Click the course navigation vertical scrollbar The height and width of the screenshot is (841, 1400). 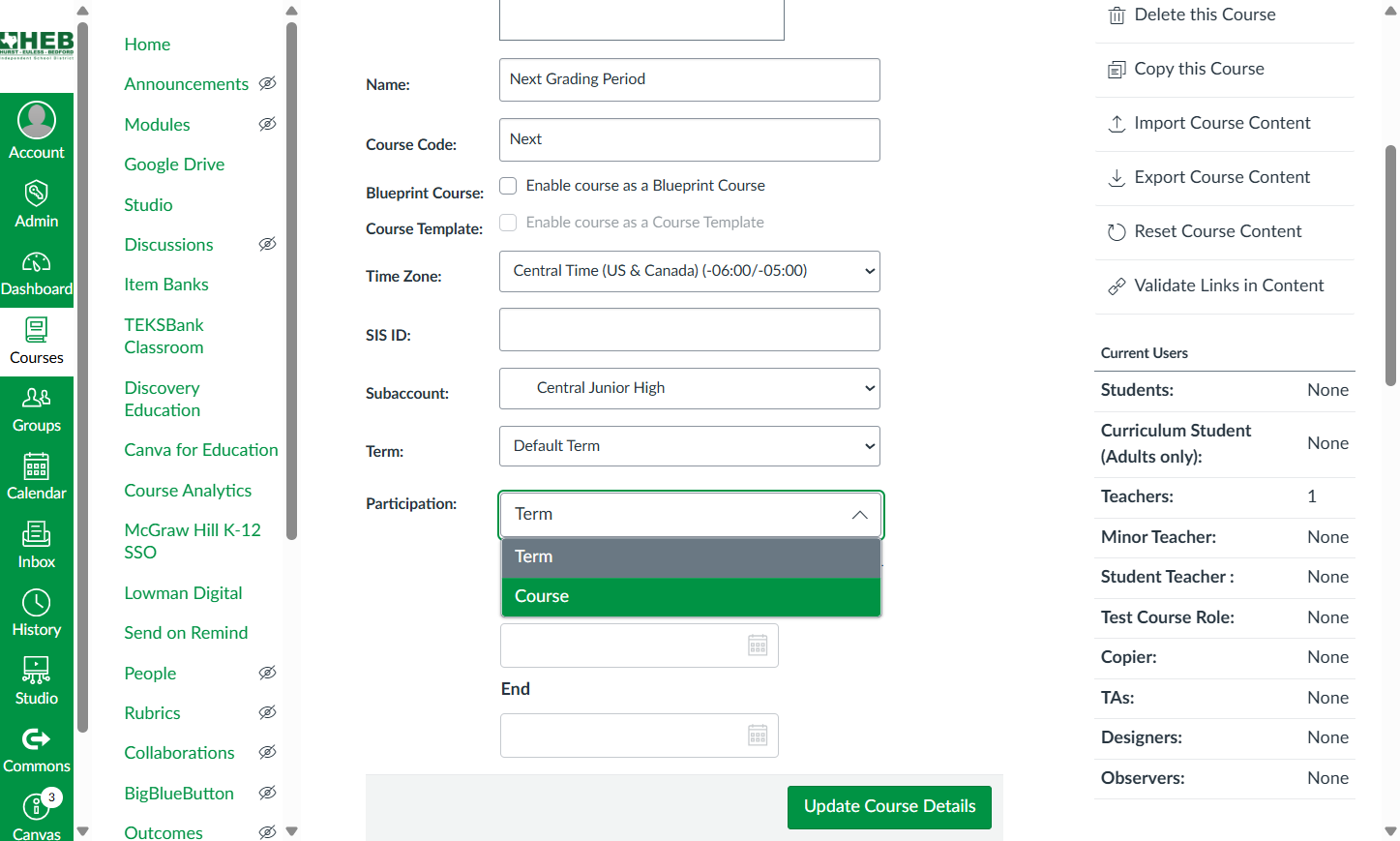292,281
